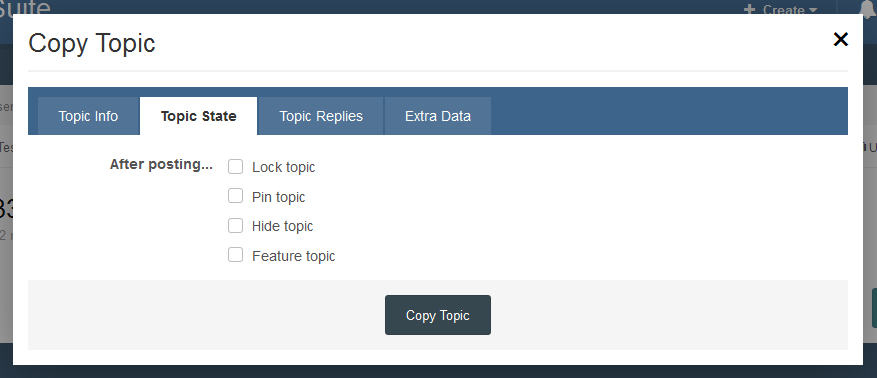Toggle the Feature topic checkbox
The image size is (877, 378).
pos(235,256)
